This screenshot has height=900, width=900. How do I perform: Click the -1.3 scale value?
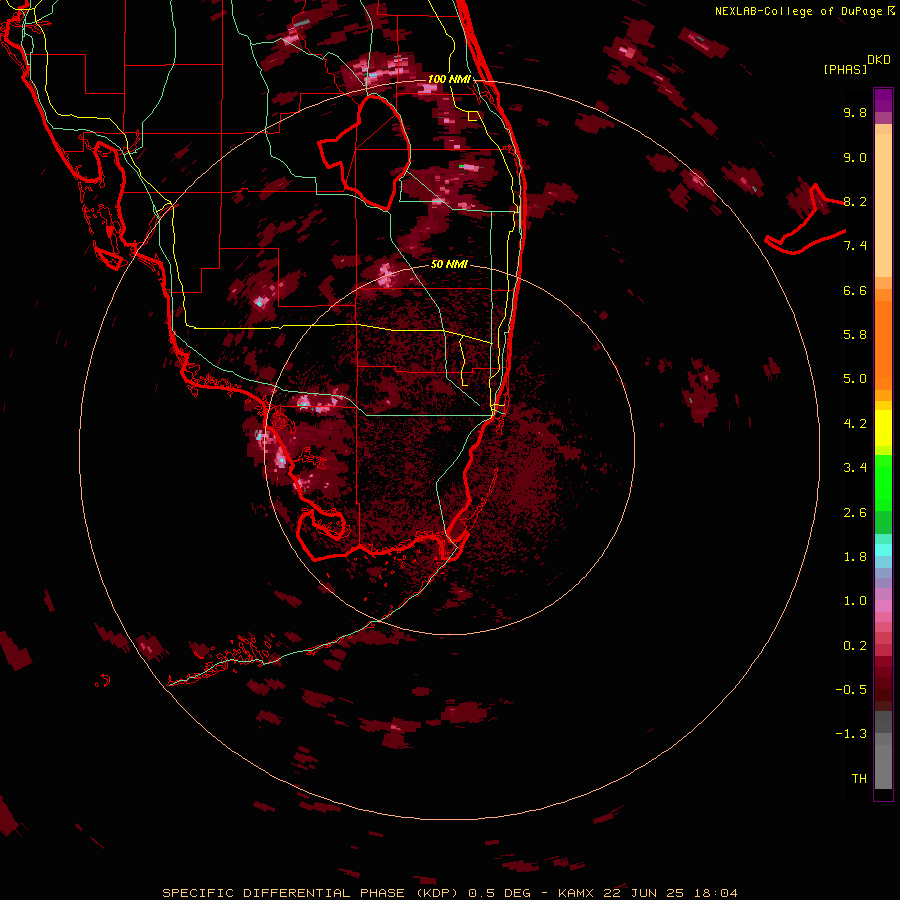pyautogui.click(x=851, y=734)
